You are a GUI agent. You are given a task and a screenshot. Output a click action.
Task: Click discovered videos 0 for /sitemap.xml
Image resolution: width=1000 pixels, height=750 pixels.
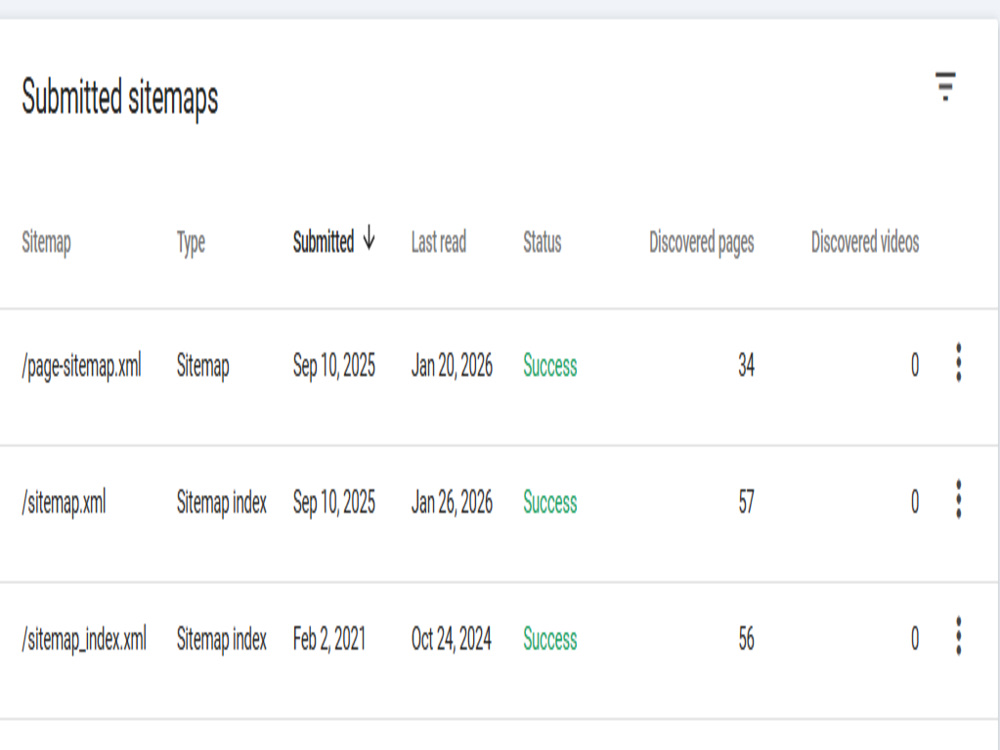coord(915,503)
